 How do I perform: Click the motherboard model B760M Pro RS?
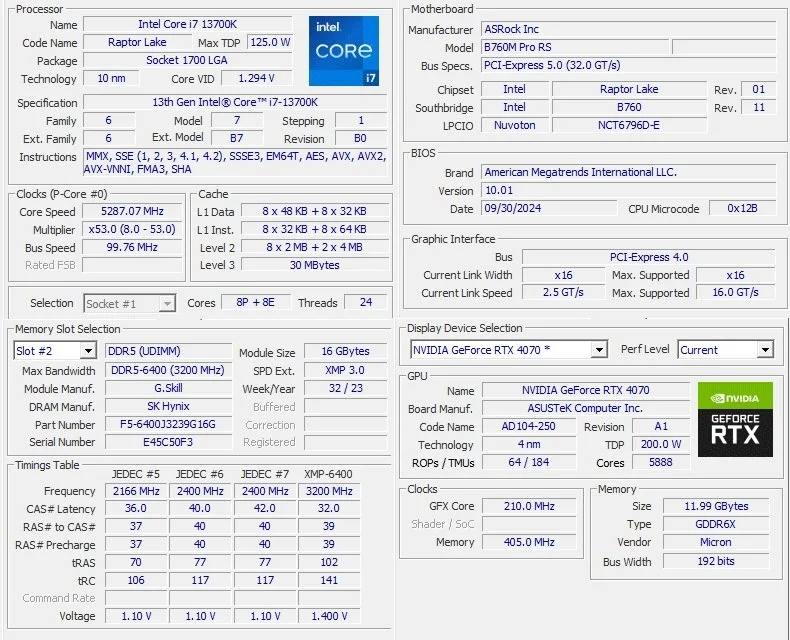(x=575, y=47)
